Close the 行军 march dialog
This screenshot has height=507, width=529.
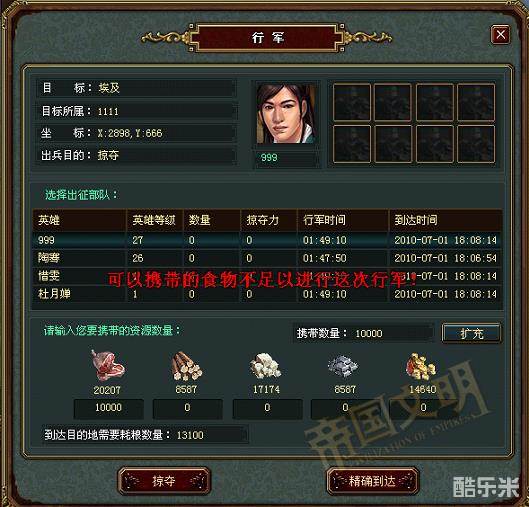(x=500, y=34)
